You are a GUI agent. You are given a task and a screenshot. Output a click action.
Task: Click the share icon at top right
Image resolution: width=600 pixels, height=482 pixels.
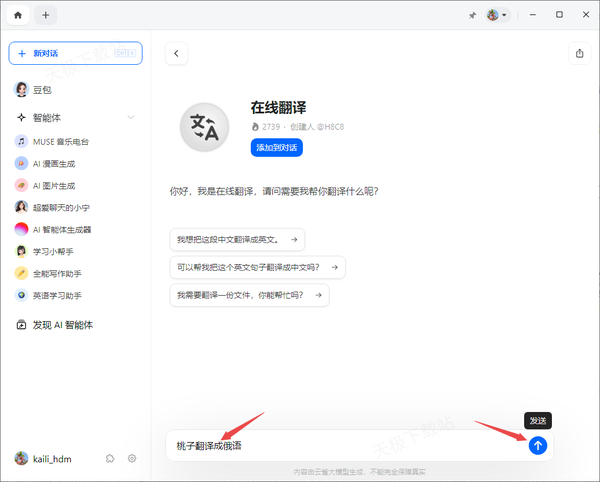click(579, 54)
